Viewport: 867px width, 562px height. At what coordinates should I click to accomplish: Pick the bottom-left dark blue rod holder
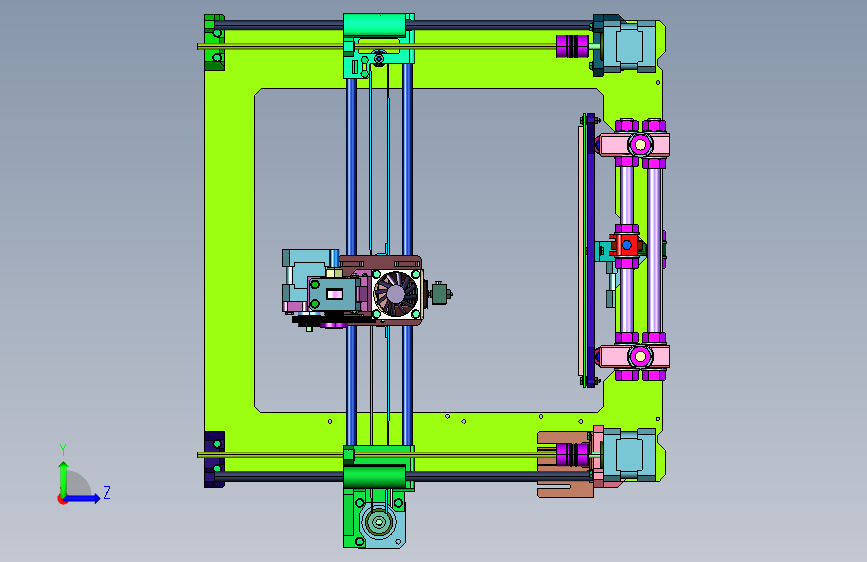215,459
